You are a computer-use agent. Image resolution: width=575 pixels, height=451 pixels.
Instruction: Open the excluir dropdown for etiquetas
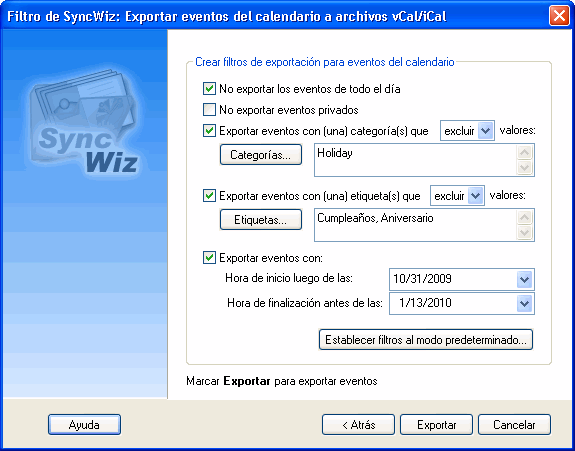pyautogui.click(x=475, y=195)
